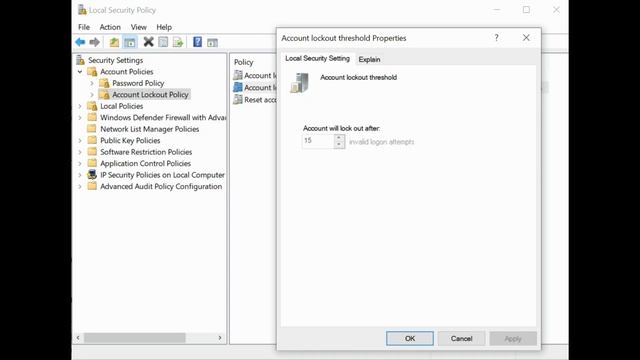Select Application Control Policies tree item
Viewport: 640px width, 360px height.
coord(145,163)
